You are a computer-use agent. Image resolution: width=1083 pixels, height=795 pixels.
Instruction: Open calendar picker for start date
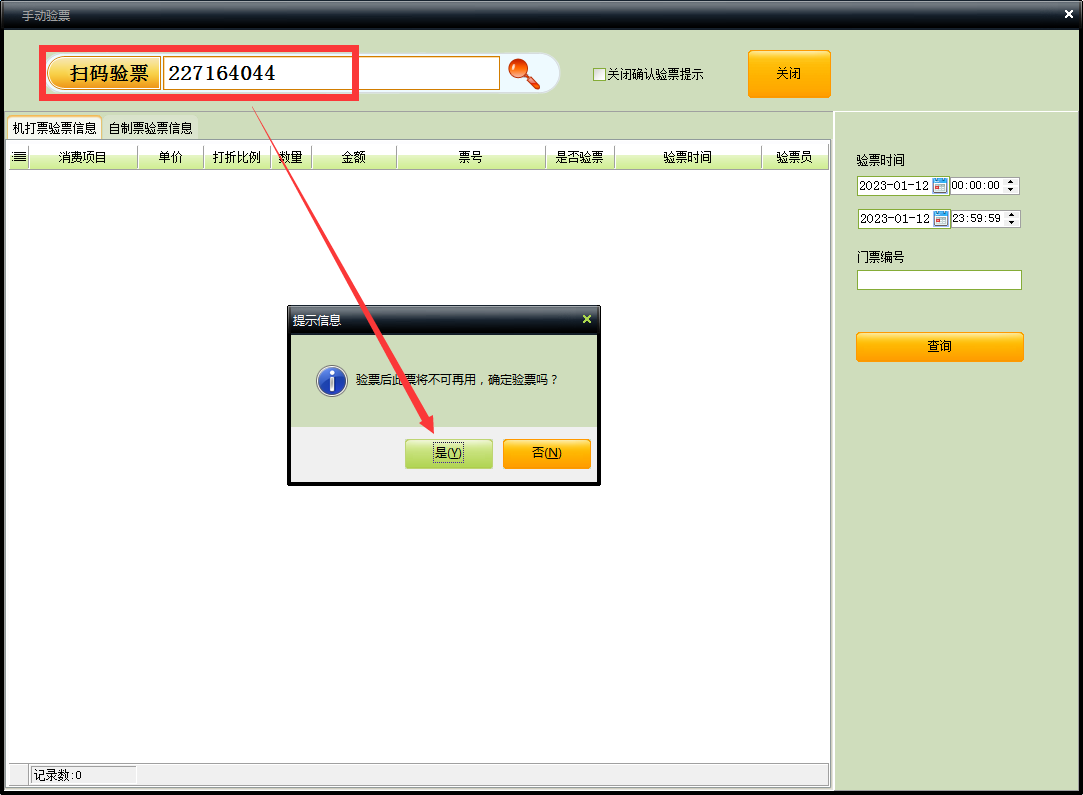coord(940,186)
